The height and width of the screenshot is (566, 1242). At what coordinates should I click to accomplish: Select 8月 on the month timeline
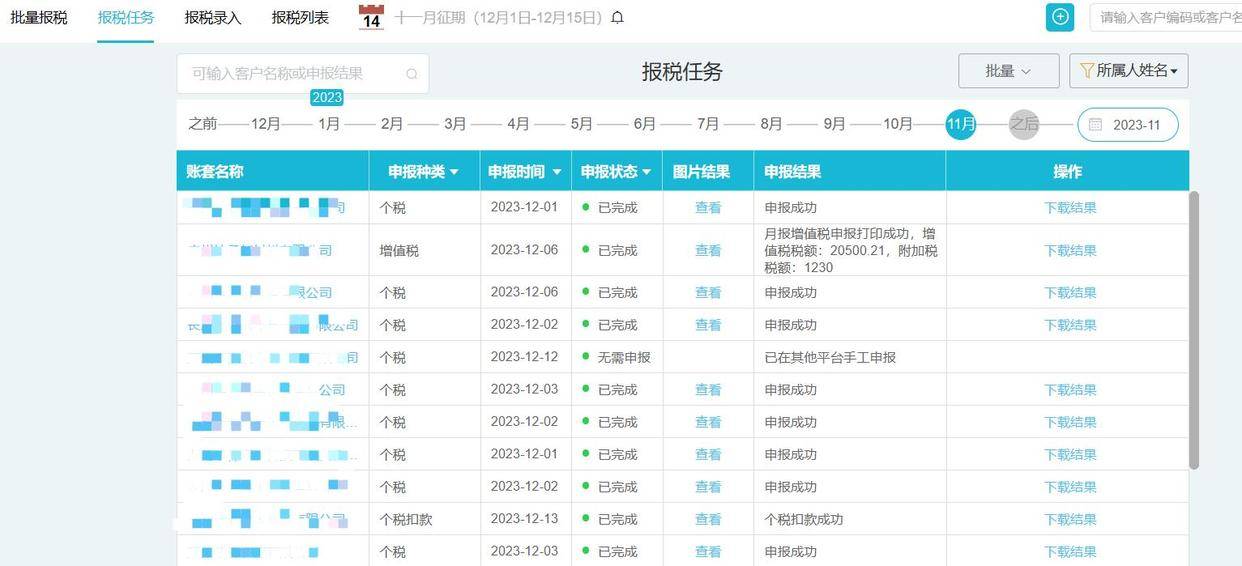pos(771,124)
